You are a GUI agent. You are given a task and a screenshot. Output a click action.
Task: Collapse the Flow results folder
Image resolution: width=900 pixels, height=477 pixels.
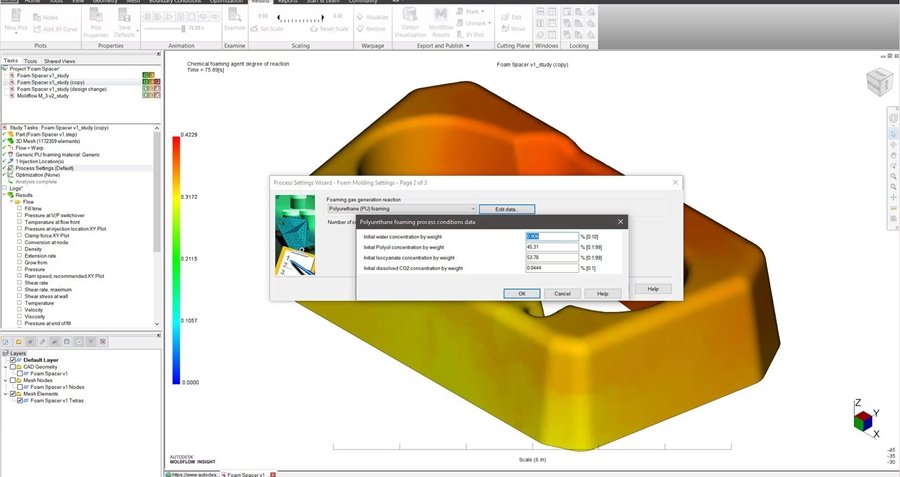(11, 202)
